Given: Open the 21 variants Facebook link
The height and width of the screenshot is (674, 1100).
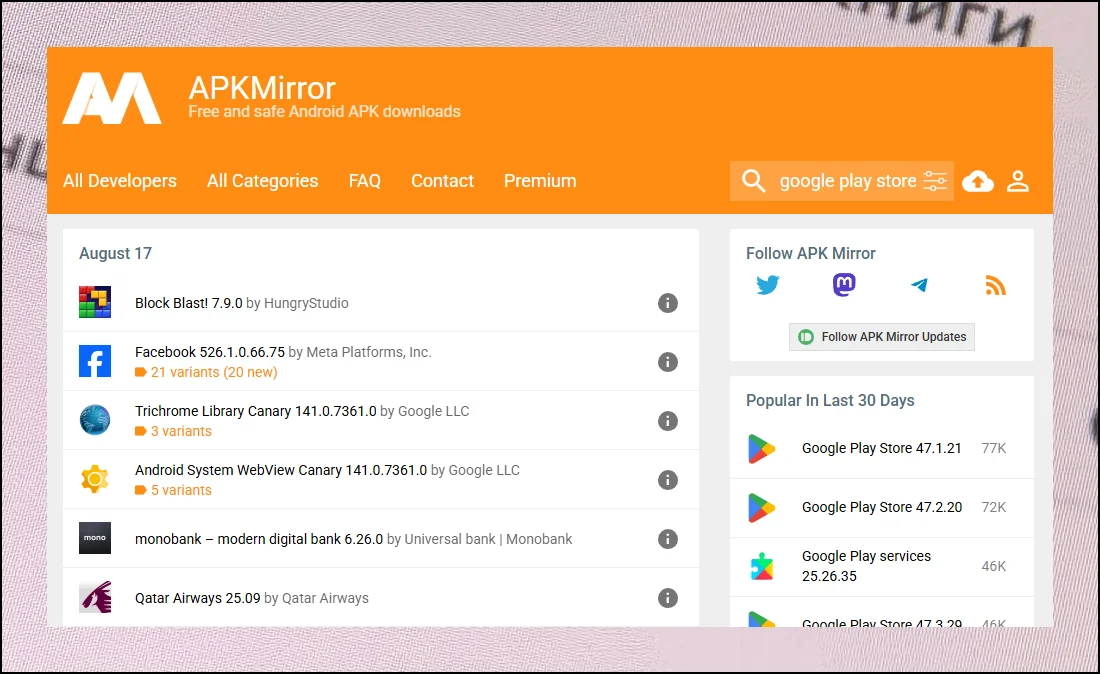Looking at the screenshot, I should [213, 372].
